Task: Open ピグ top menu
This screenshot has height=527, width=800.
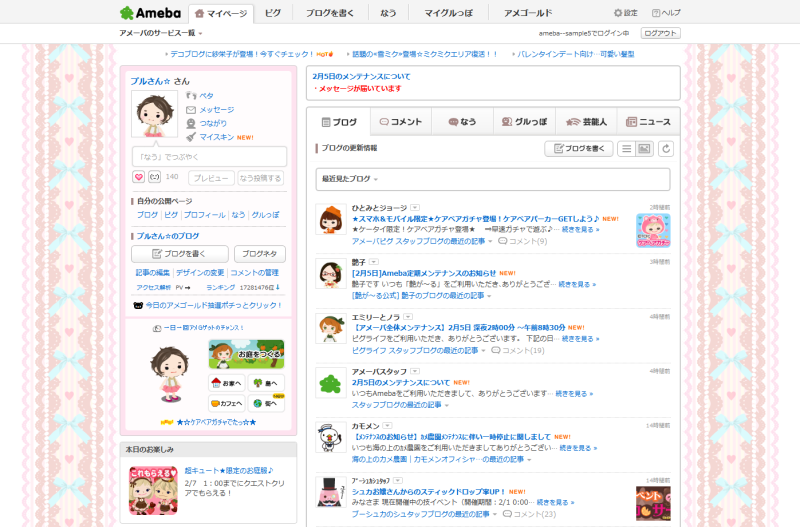Action: [273, 13]
